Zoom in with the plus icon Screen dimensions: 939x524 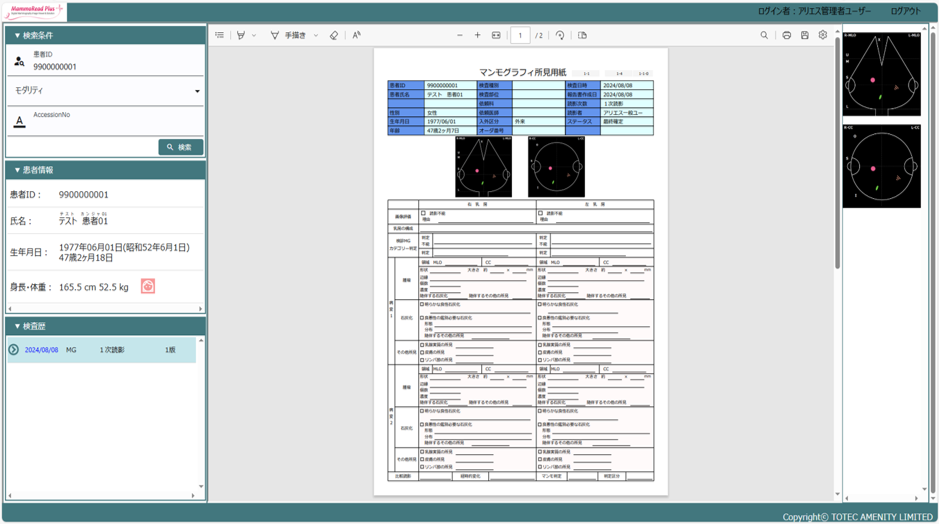point(477,35)
